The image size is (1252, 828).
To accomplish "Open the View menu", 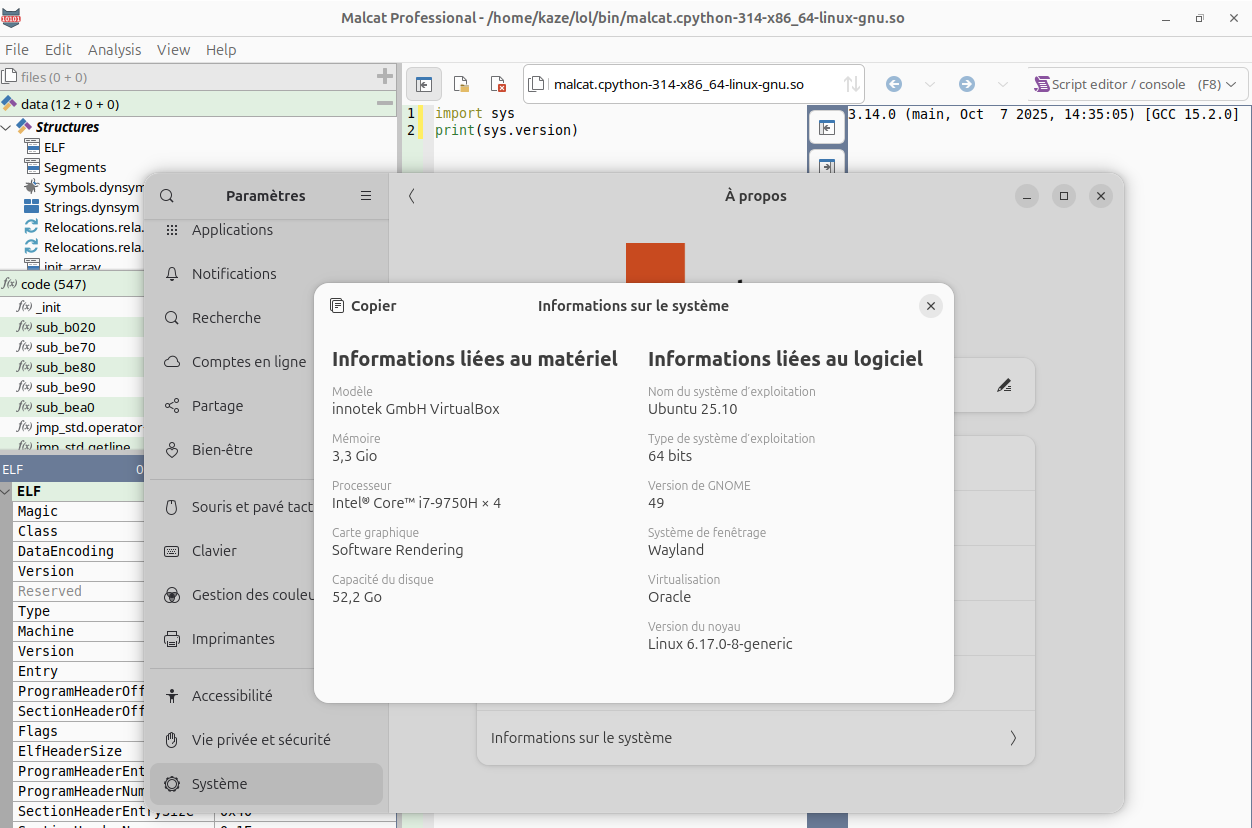I will pyautogui.click(x=173, y=49).
